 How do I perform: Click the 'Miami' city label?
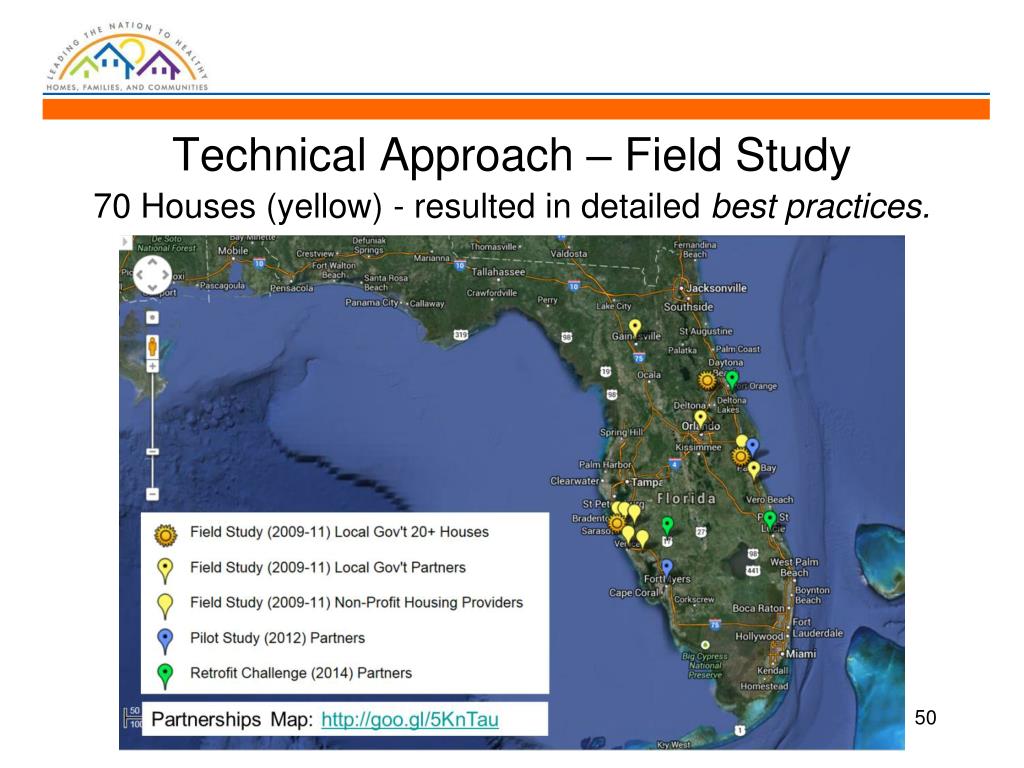click(x=801, y=654)
